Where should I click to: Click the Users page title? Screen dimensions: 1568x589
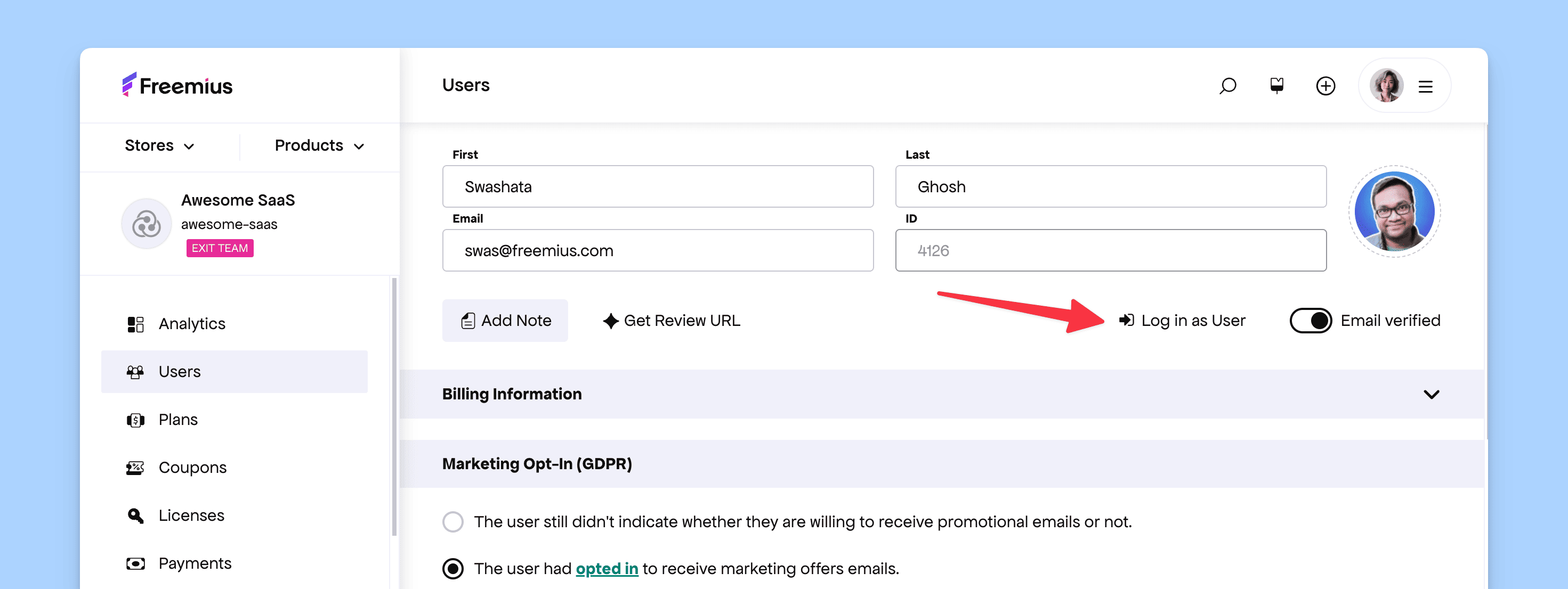pyautogui.click(x=466, y=85)
